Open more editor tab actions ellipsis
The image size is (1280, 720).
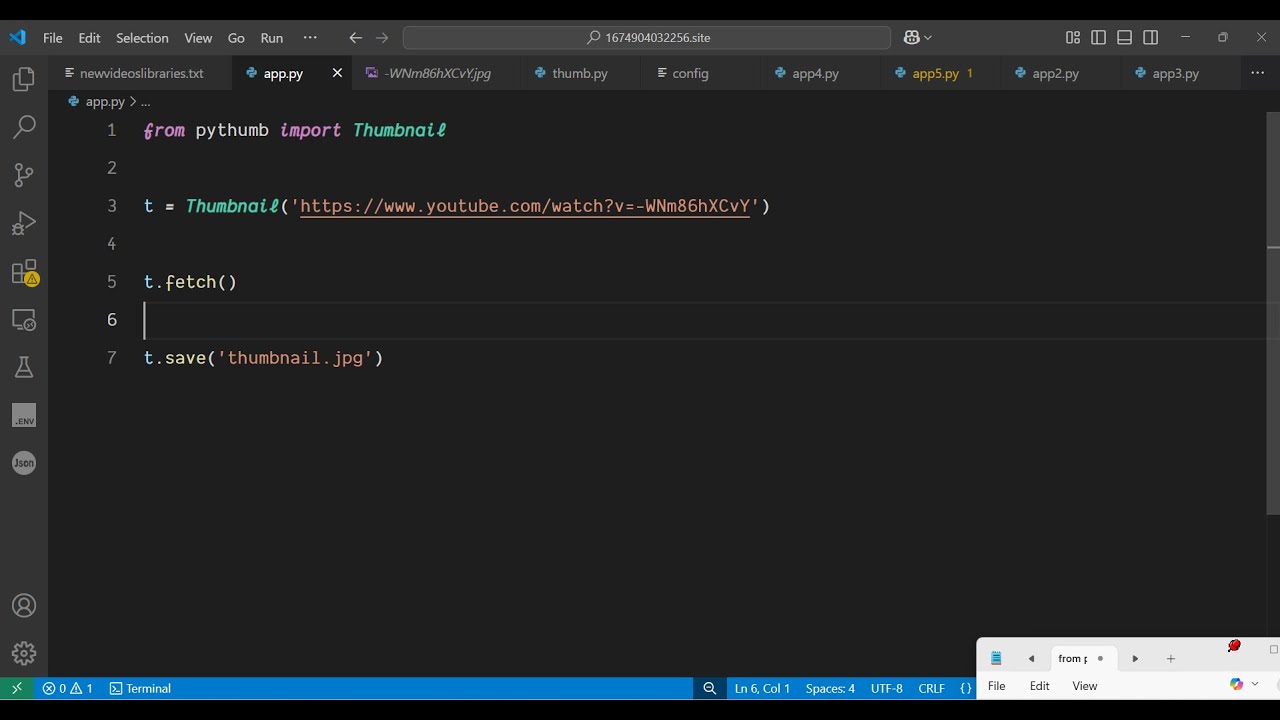1258,73
